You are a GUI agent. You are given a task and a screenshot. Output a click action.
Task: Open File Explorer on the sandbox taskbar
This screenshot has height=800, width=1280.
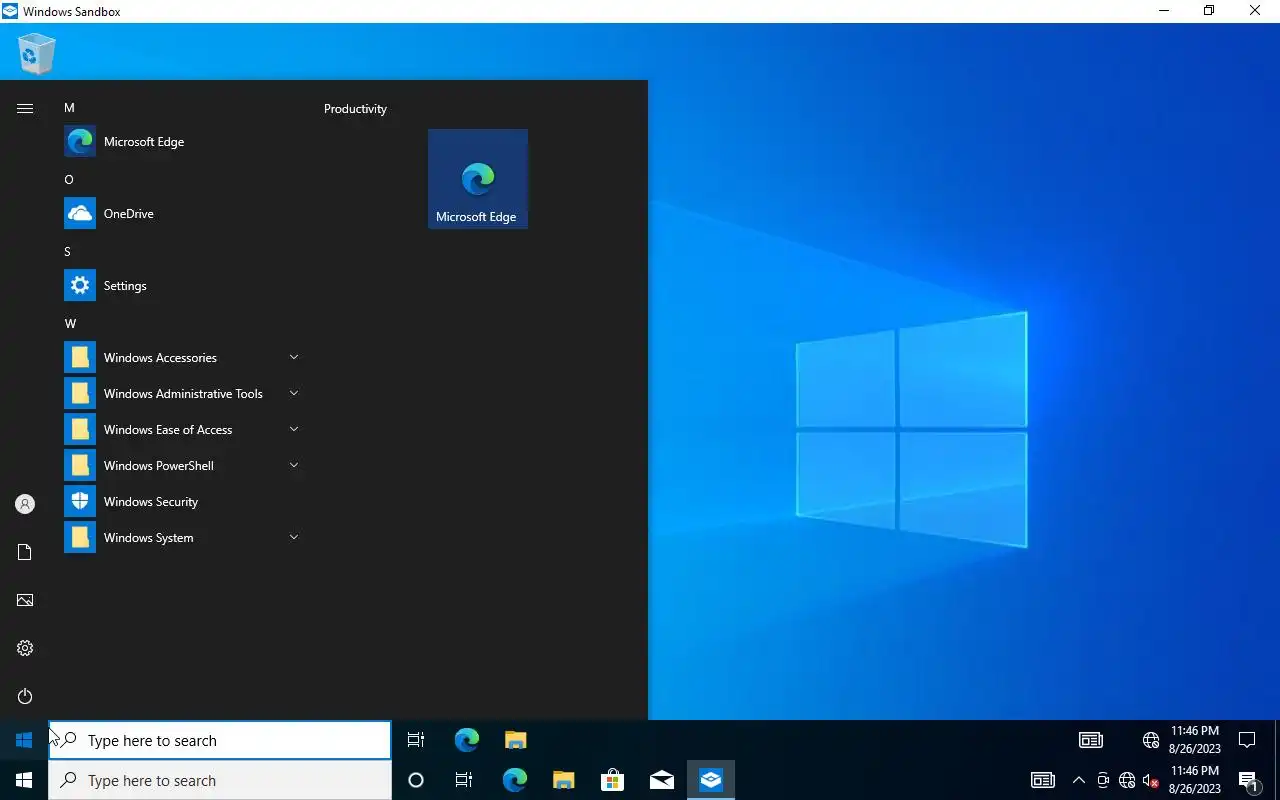pos(515,740)
